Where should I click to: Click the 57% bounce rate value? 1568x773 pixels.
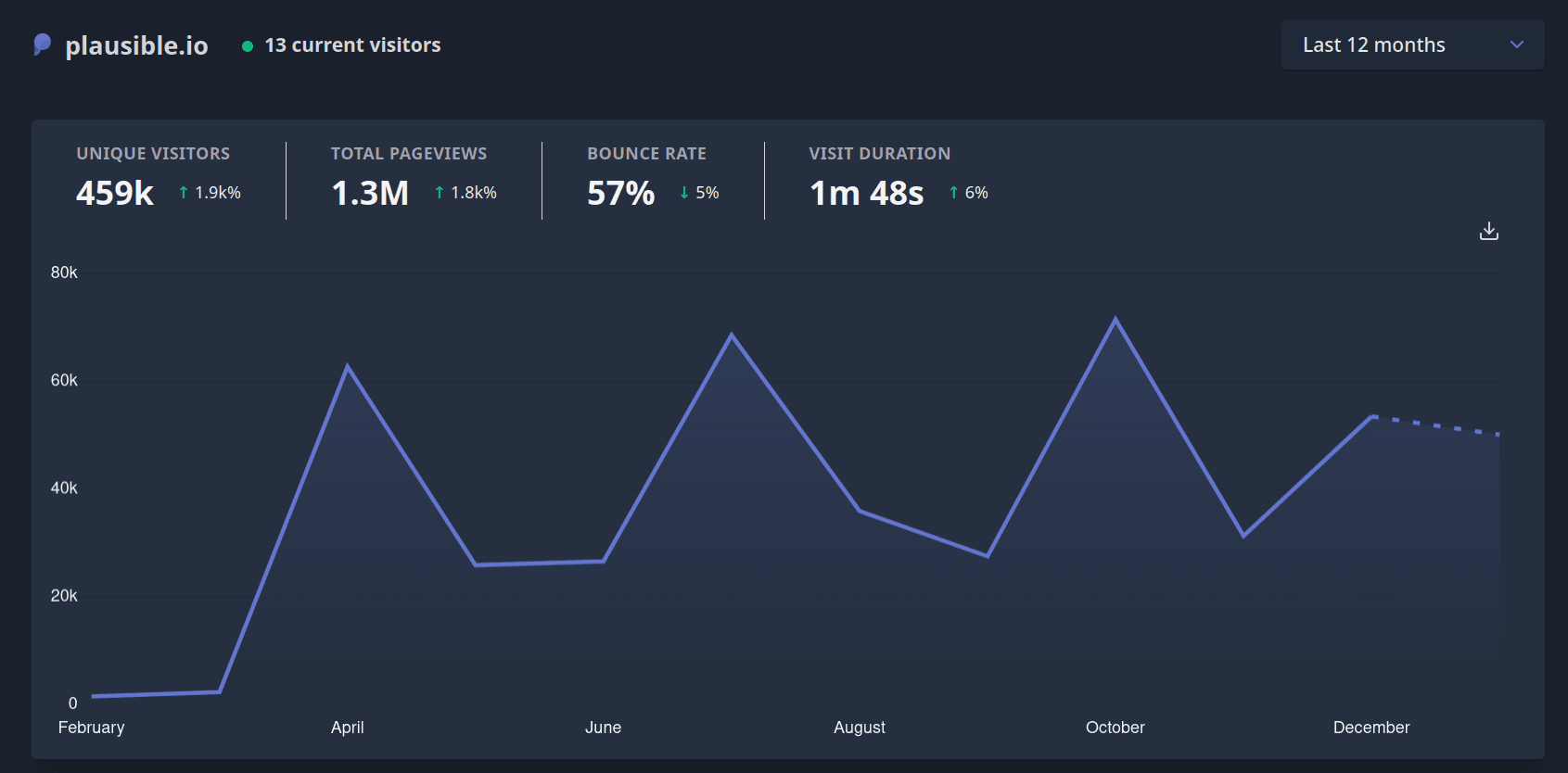coord(620,193)
